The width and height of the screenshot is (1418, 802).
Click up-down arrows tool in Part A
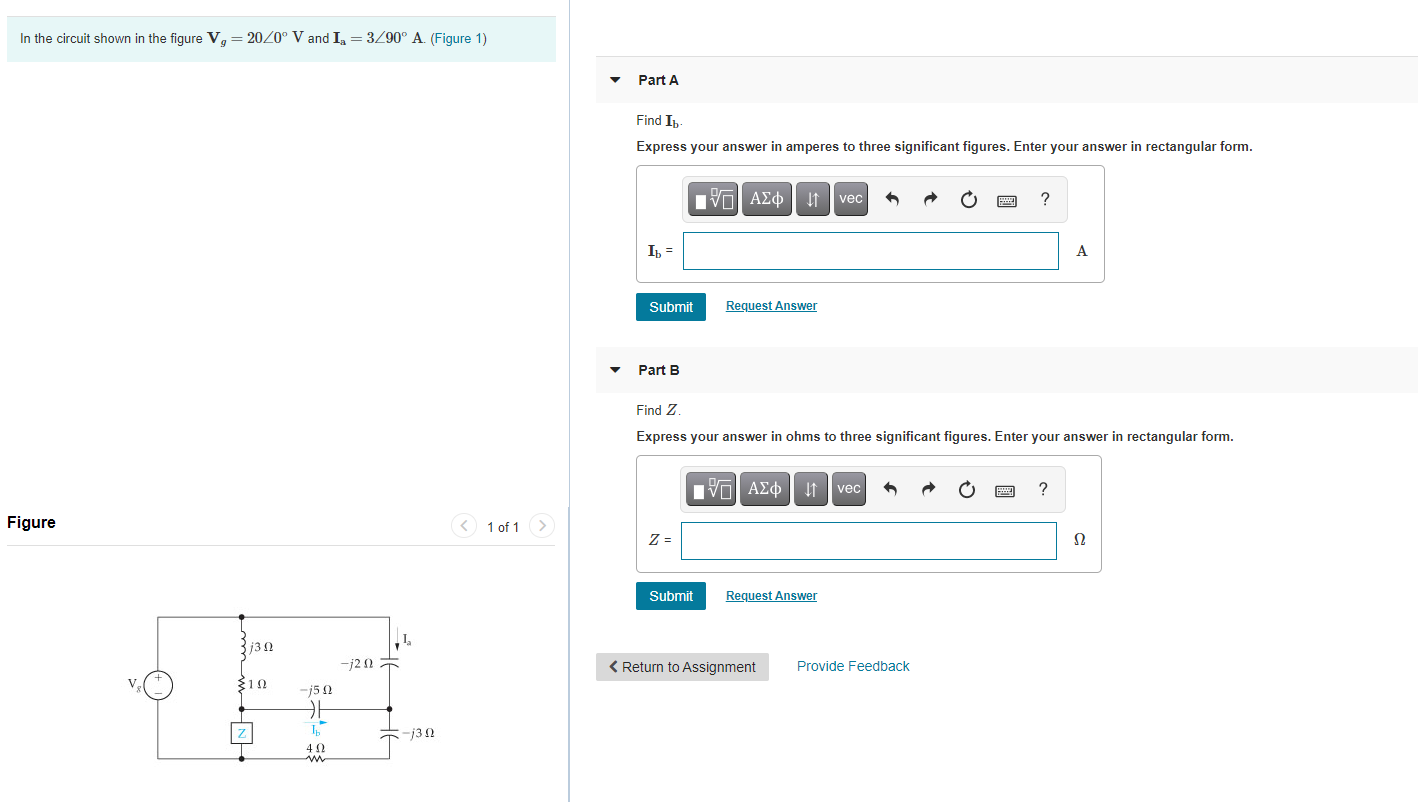(813, 199)
